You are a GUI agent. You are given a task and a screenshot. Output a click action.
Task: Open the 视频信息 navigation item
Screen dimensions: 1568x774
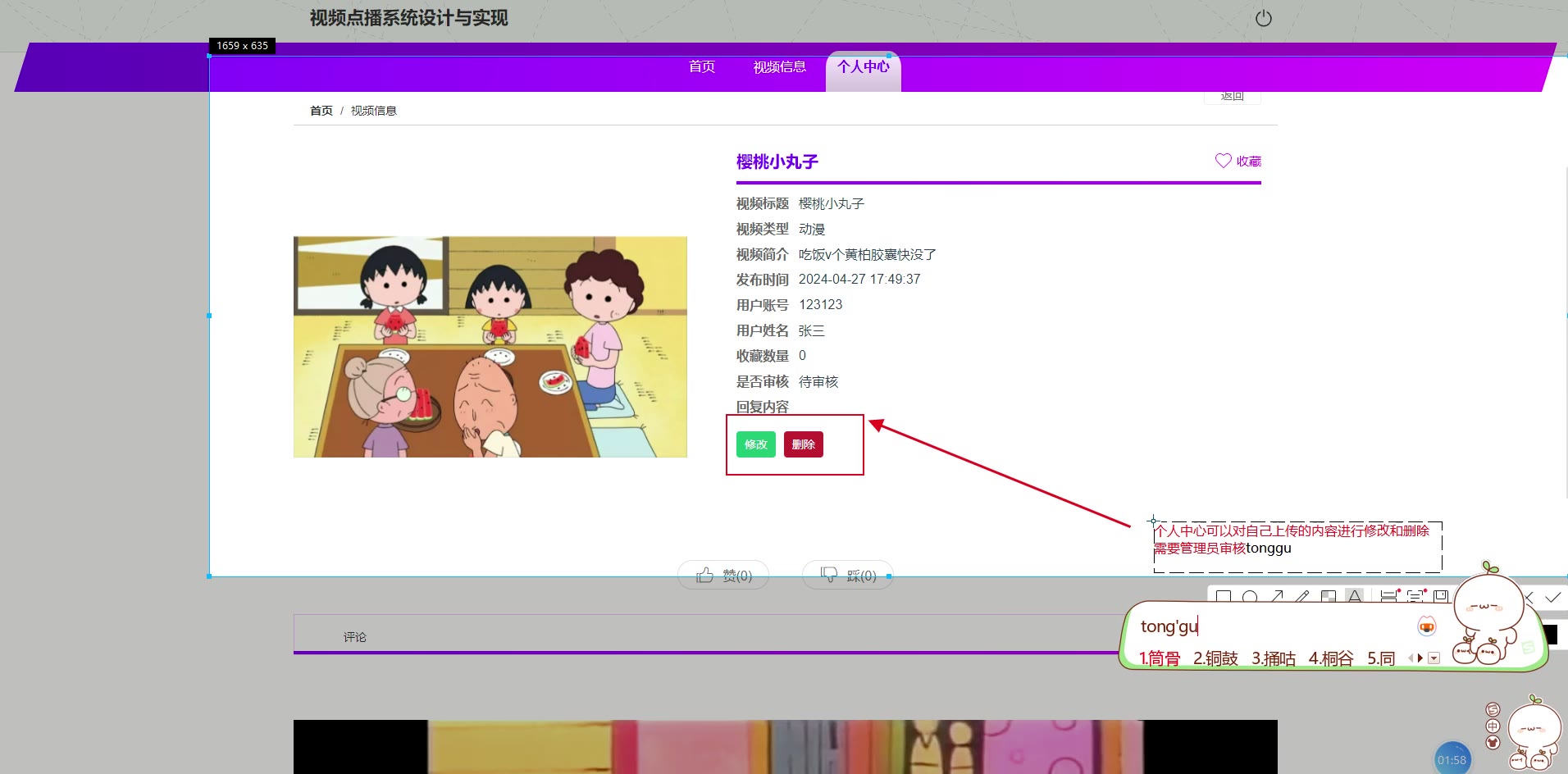tap(779, 67)
